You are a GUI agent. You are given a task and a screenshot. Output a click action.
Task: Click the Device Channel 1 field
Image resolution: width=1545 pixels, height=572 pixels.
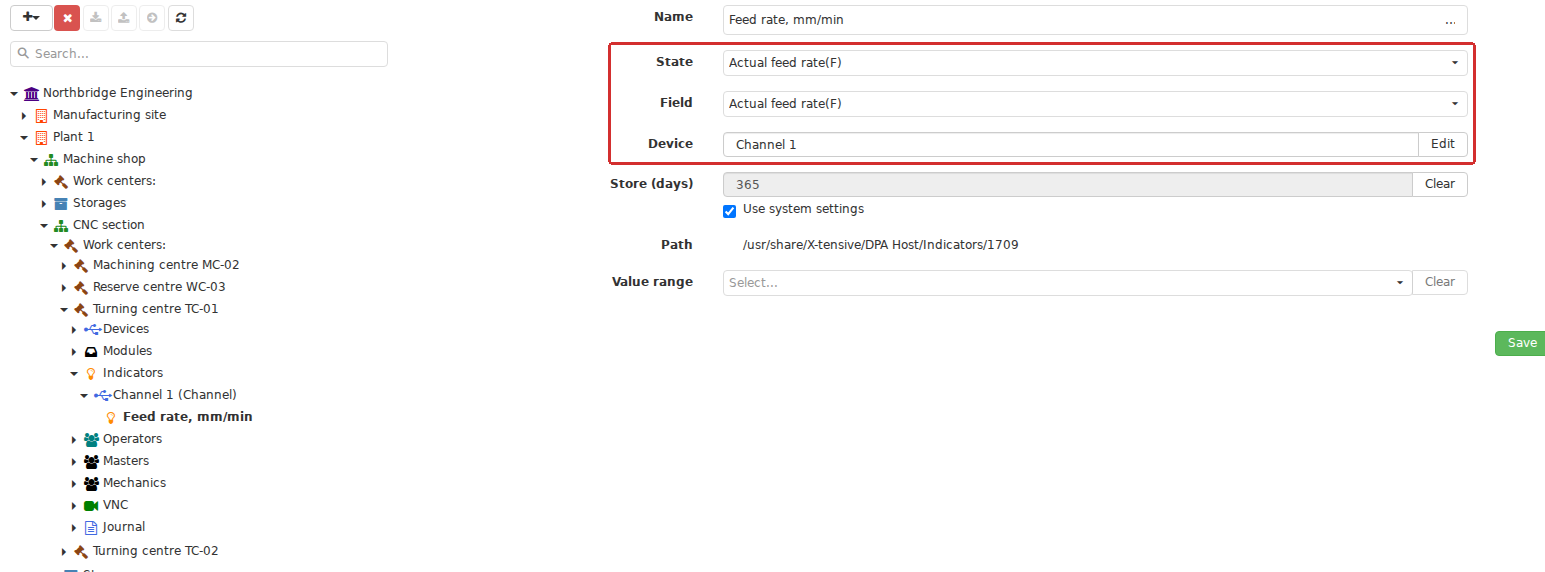[1070, 145]
